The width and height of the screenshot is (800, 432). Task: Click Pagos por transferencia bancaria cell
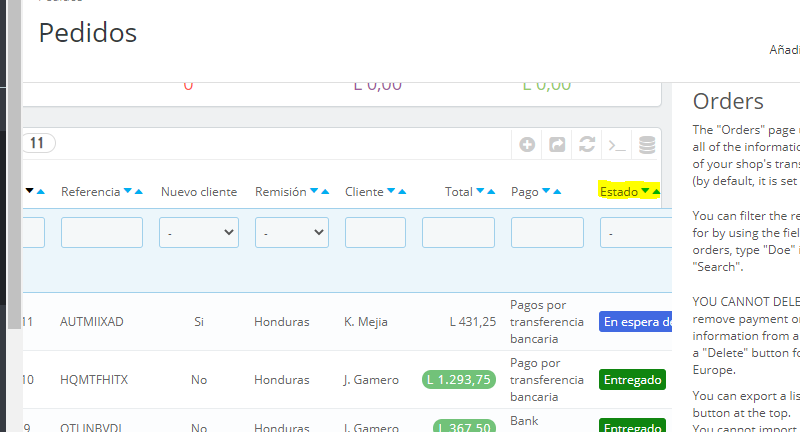[547, 322]
